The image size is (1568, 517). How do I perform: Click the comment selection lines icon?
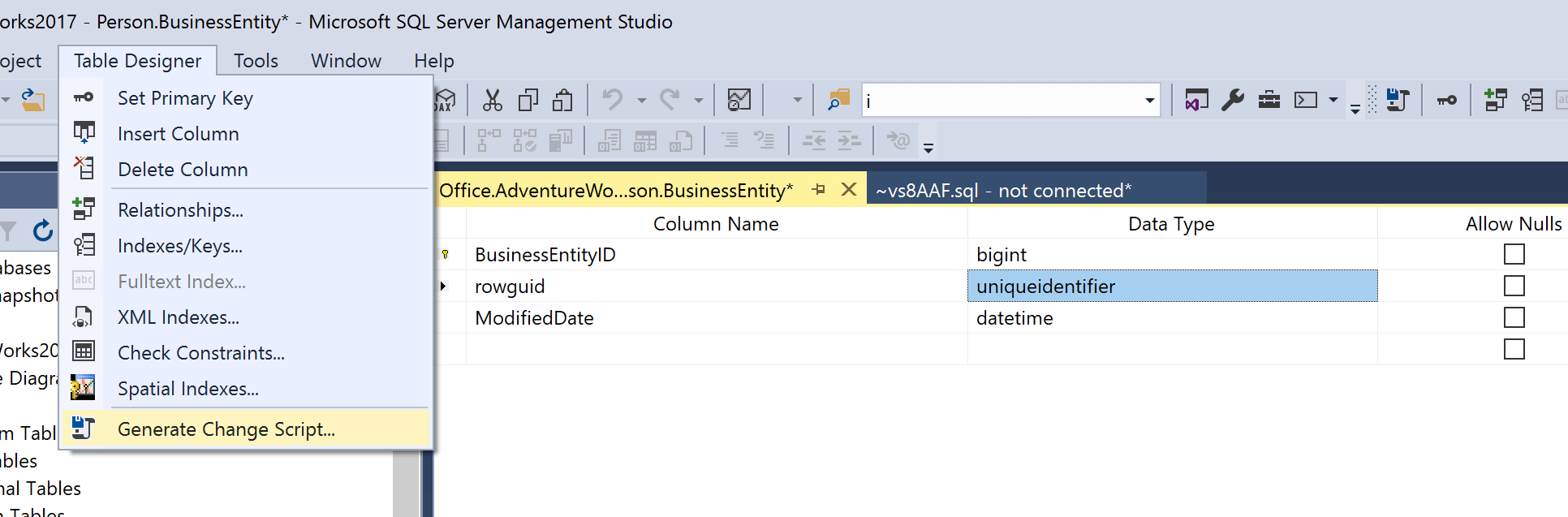[730, 140]
